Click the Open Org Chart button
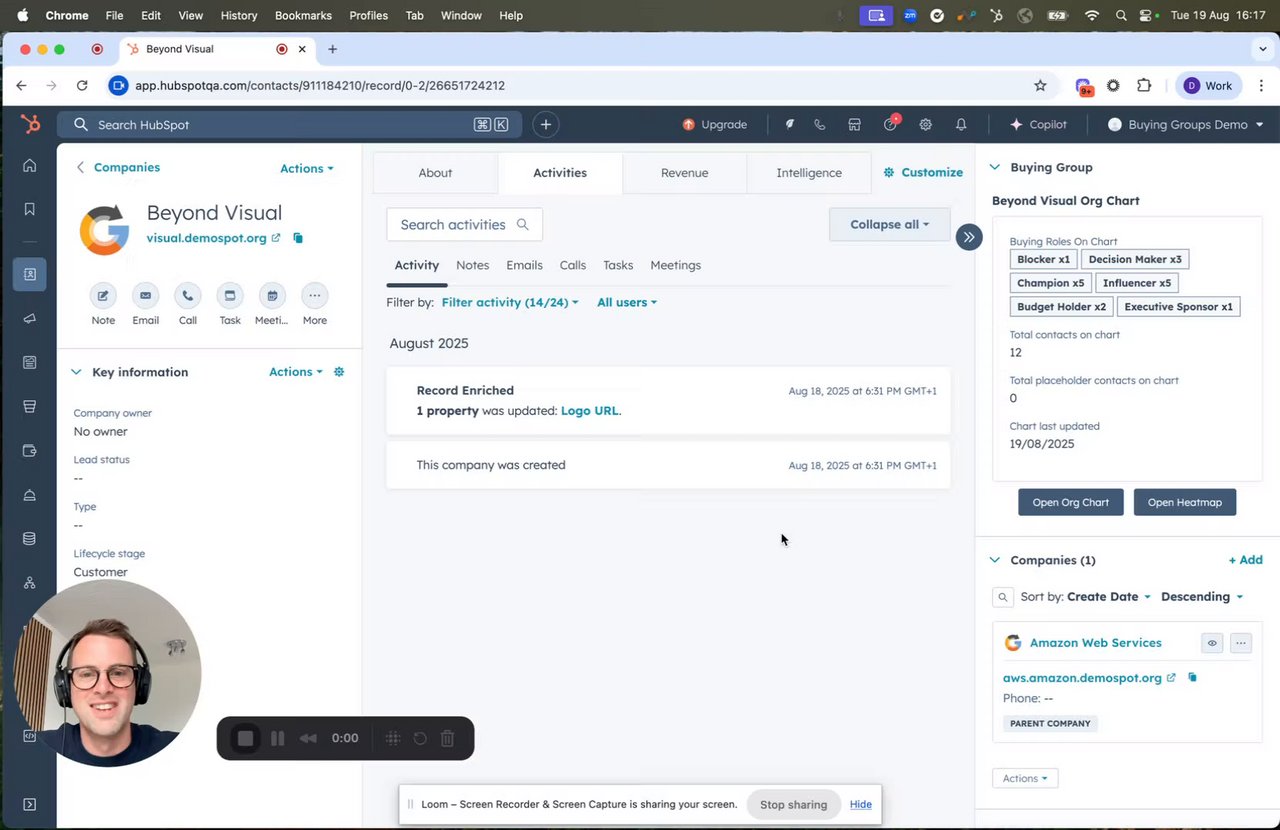 (1070, 502)
